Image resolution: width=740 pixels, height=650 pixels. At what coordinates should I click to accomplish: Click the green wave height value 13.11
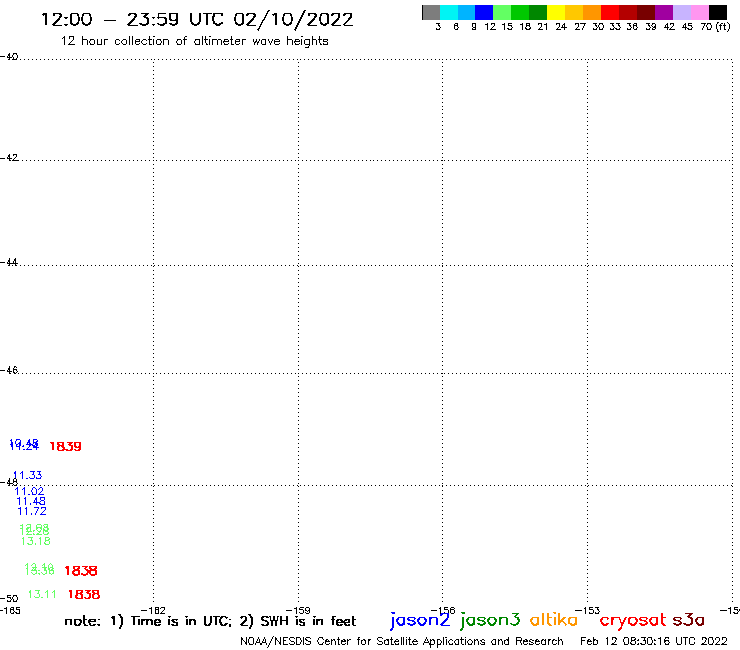tap(42, 594)
